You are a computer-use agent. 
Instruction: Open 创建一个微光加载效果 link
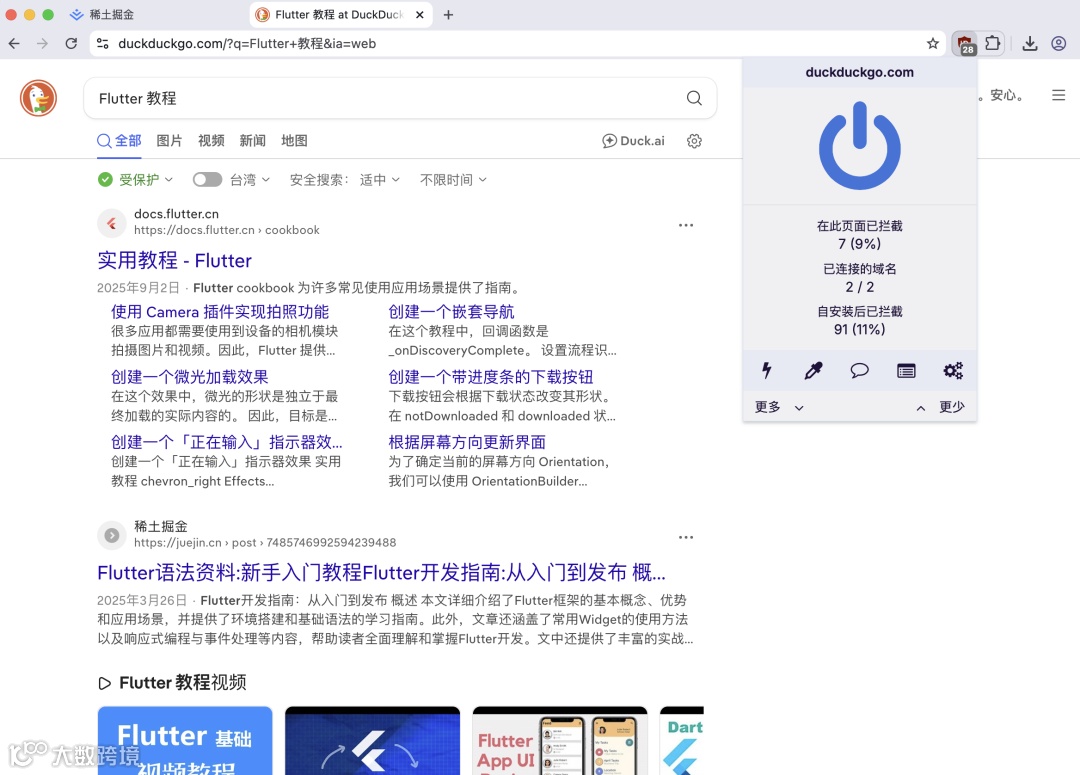[189, 377]
